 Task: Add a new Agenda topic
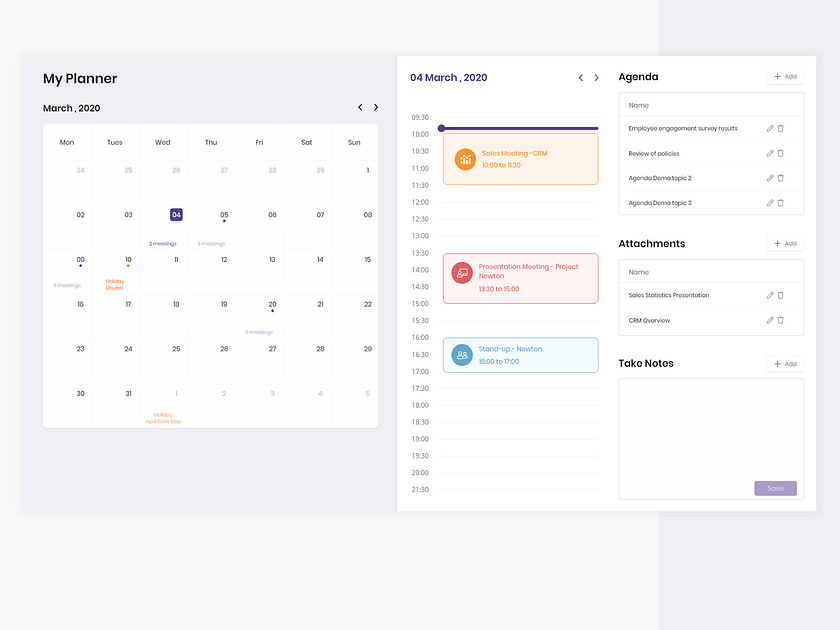(785, 76)
